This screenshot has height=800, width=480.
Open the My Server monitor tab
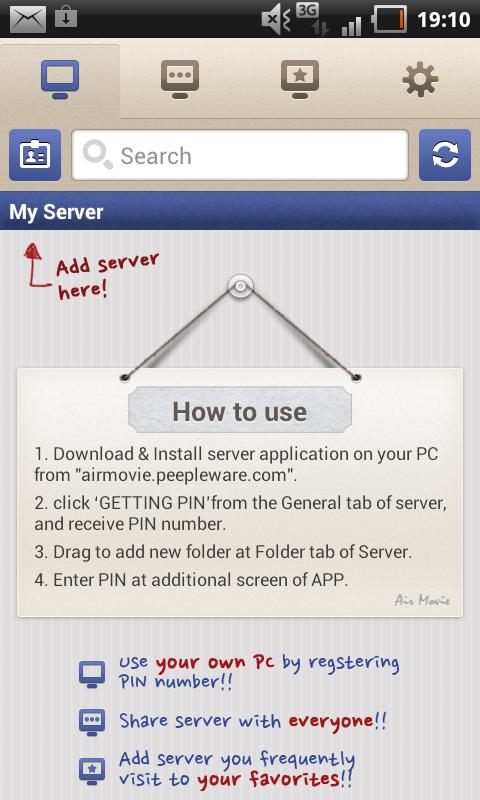(x=60, y=80)
